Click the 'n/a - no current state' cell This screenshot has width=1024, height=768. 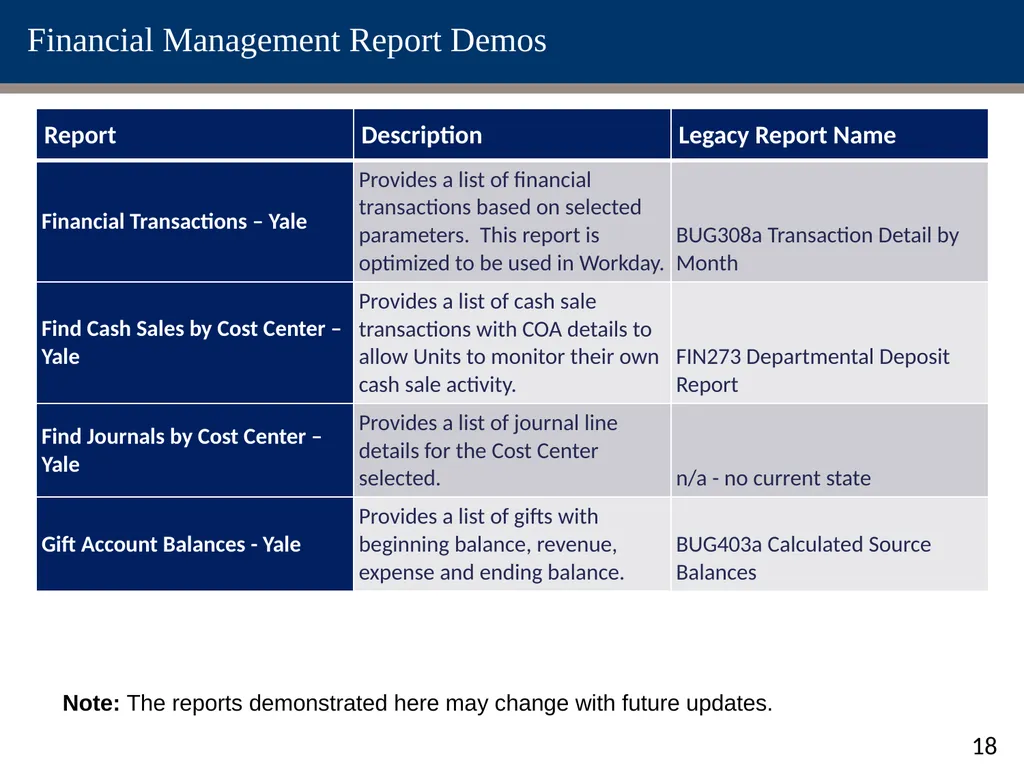click(x=829, y=451)
